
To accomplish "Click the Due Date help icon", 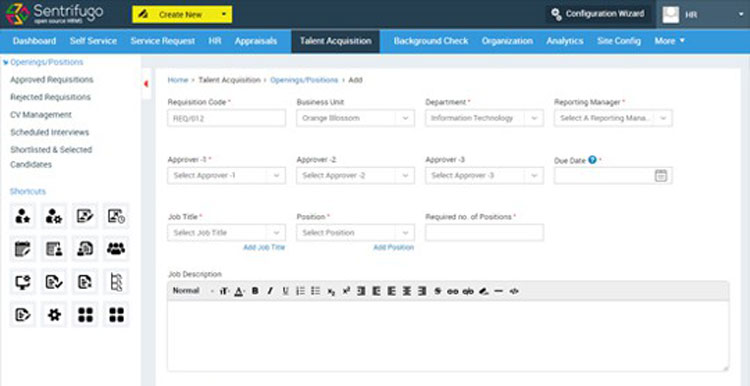I will [592, 160].
